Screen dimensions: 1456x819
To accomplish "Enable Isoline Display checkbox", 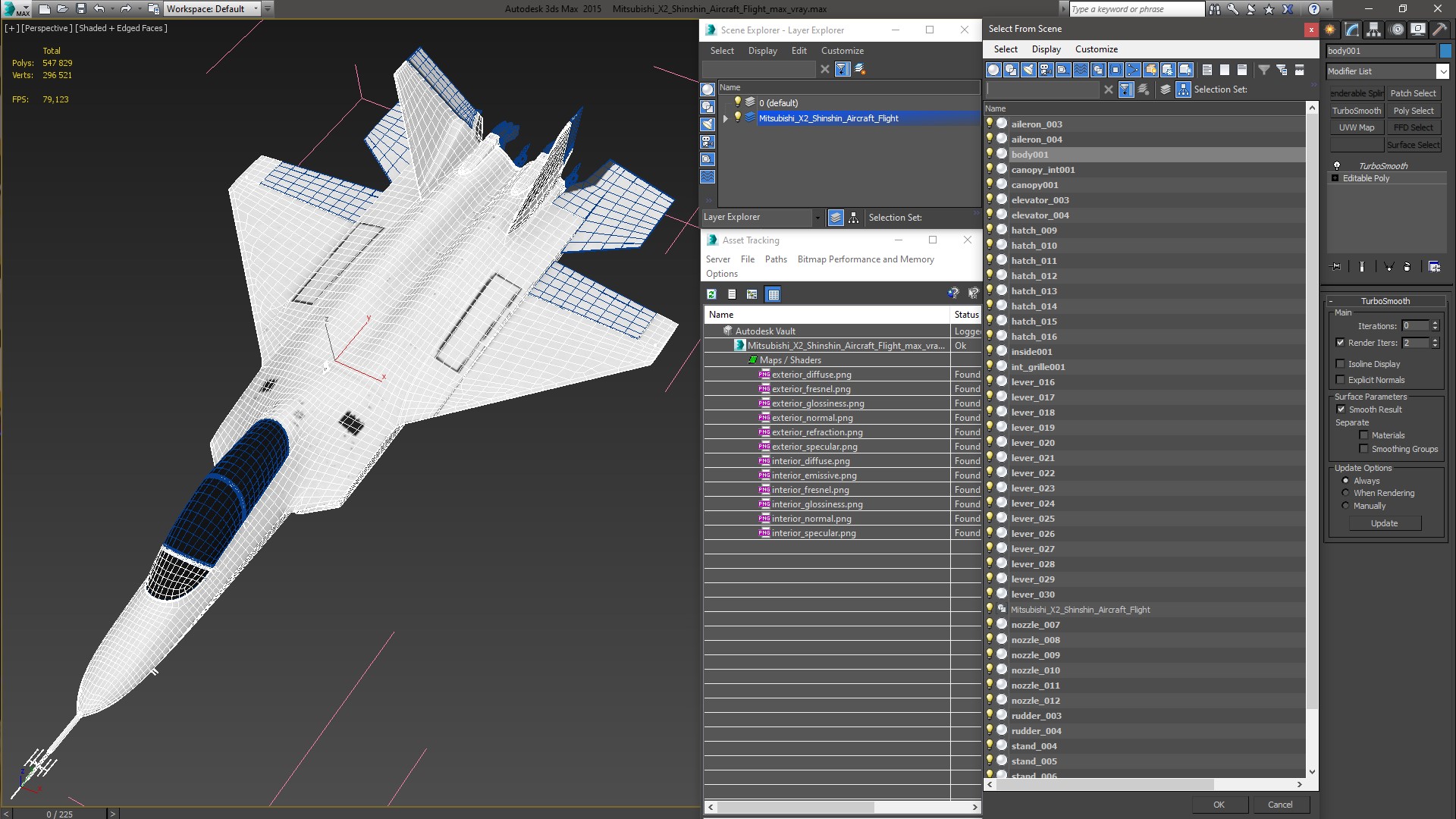I will coord(1340,364).
